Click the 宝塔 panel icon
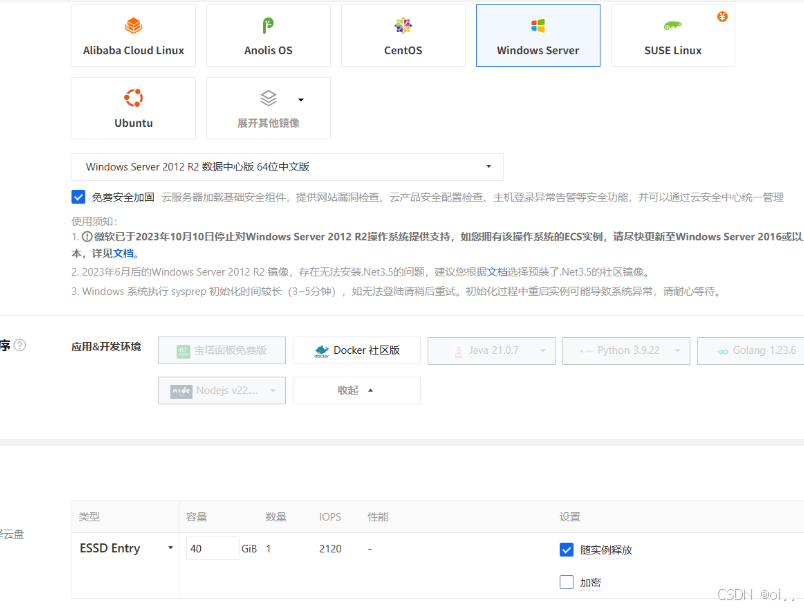 point(183,351)
